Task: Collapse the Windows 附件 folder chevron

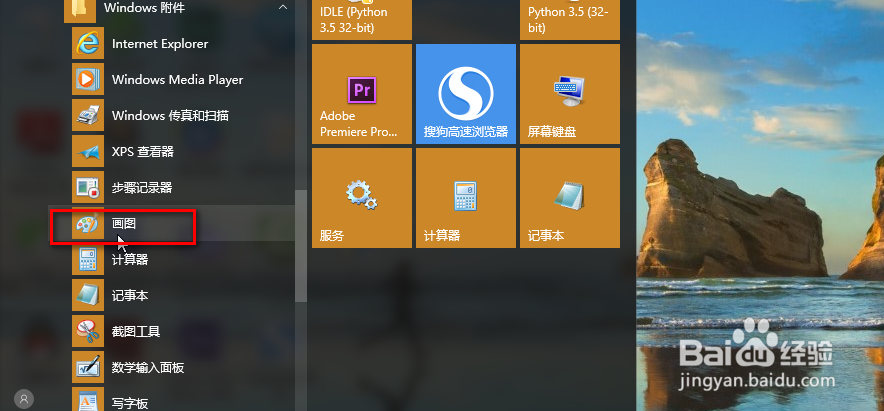Action: 283,8
